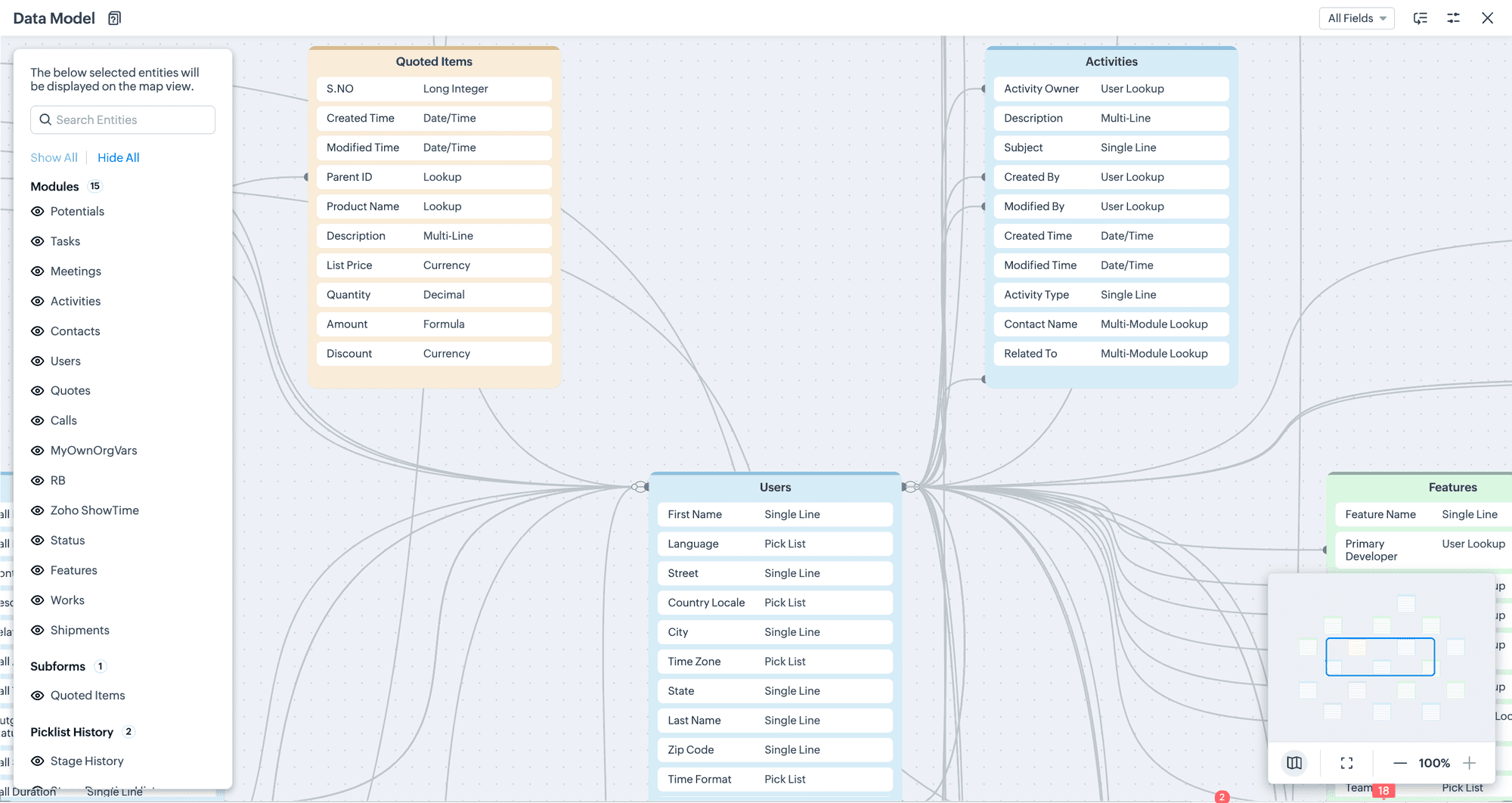The height and width of the screenshot is (803, 1512).
Task: Hide the Stage History entity
Action: 37,761
